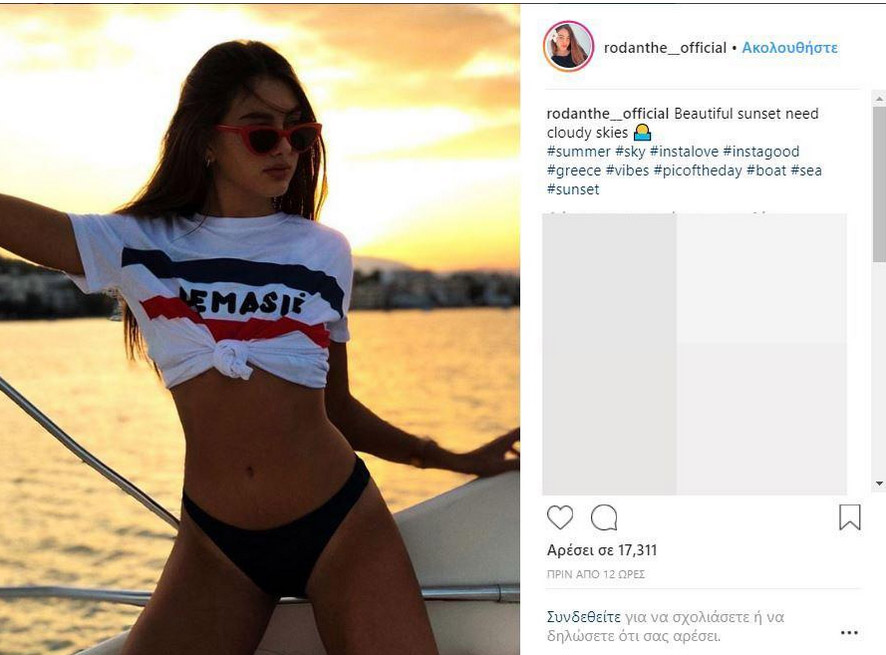
Task: Open the #instagood hashtag link
Action: (x=761, y=151)
